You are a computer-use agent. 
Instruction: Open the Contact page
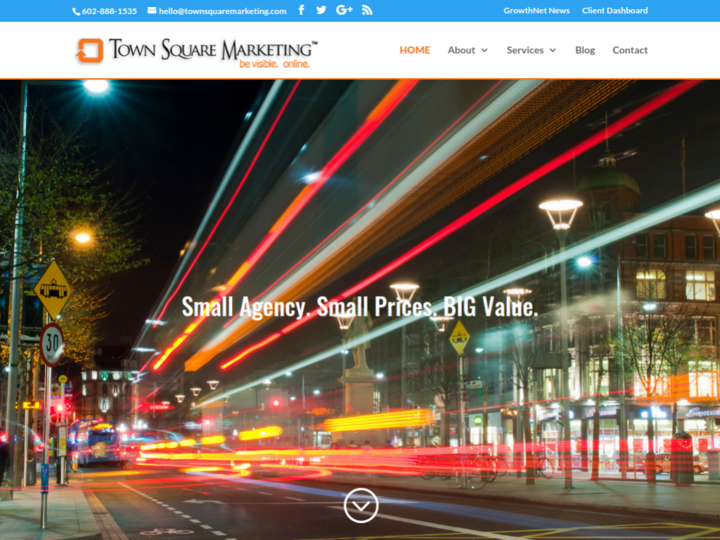[630, 50]
